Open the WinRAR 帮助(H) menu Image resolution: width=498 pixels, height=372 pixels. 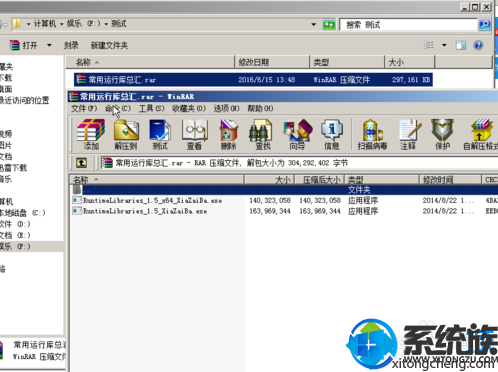click(x=260, y=108)
